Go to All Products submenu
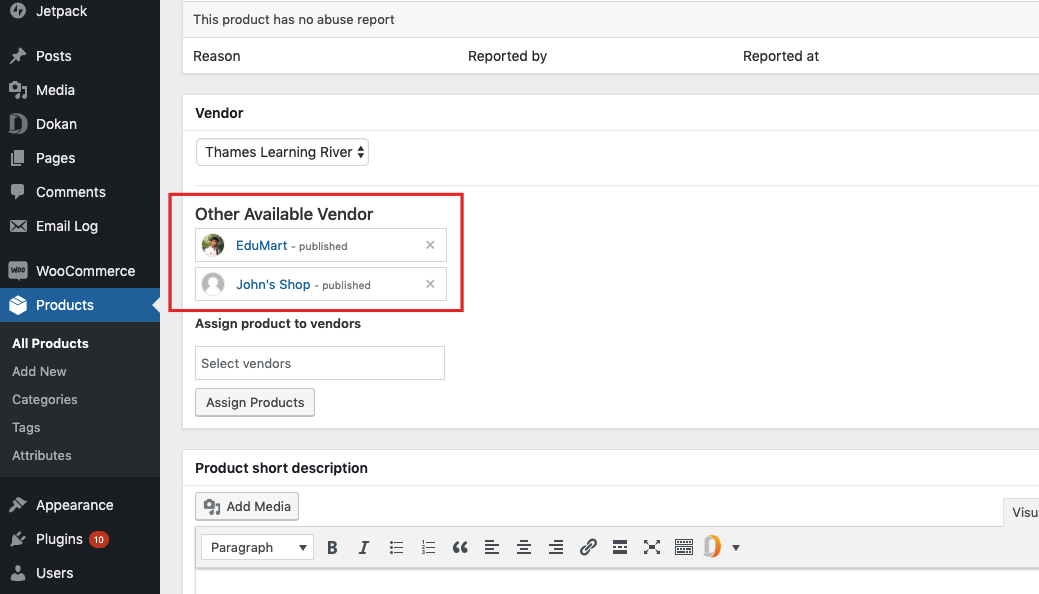Screen dimensions: 1039x594 click(50, 343)
